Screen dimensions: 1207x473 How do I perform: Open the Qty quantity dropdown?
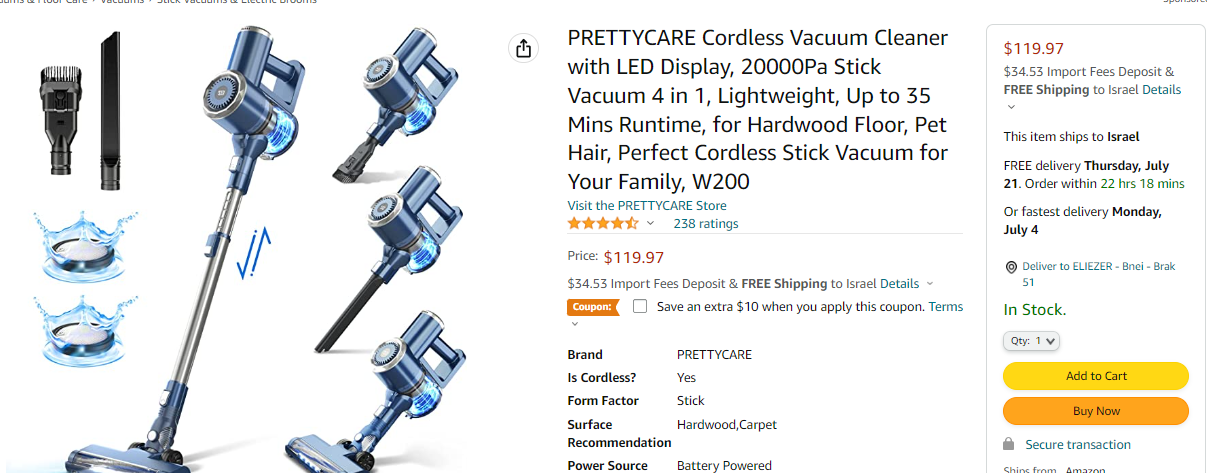point(1031,341)
